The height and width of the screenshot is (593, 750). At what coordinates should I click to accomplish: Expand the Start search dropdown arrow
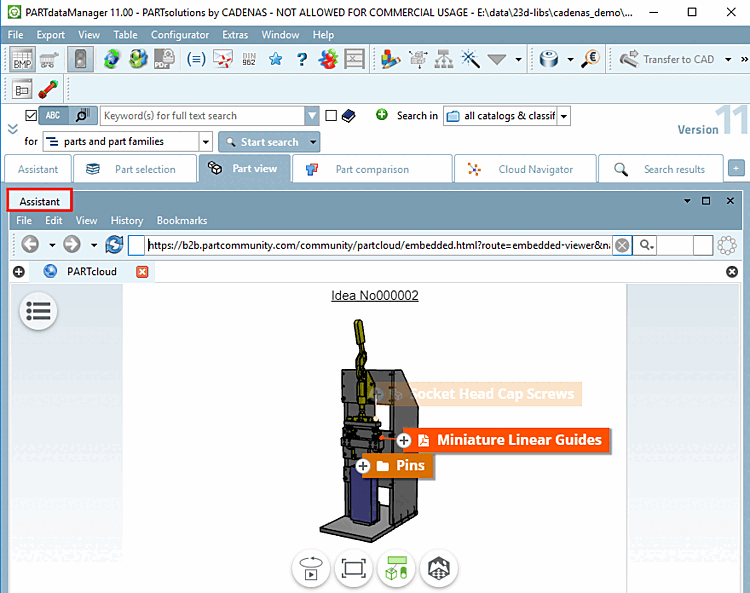[313, 142]
